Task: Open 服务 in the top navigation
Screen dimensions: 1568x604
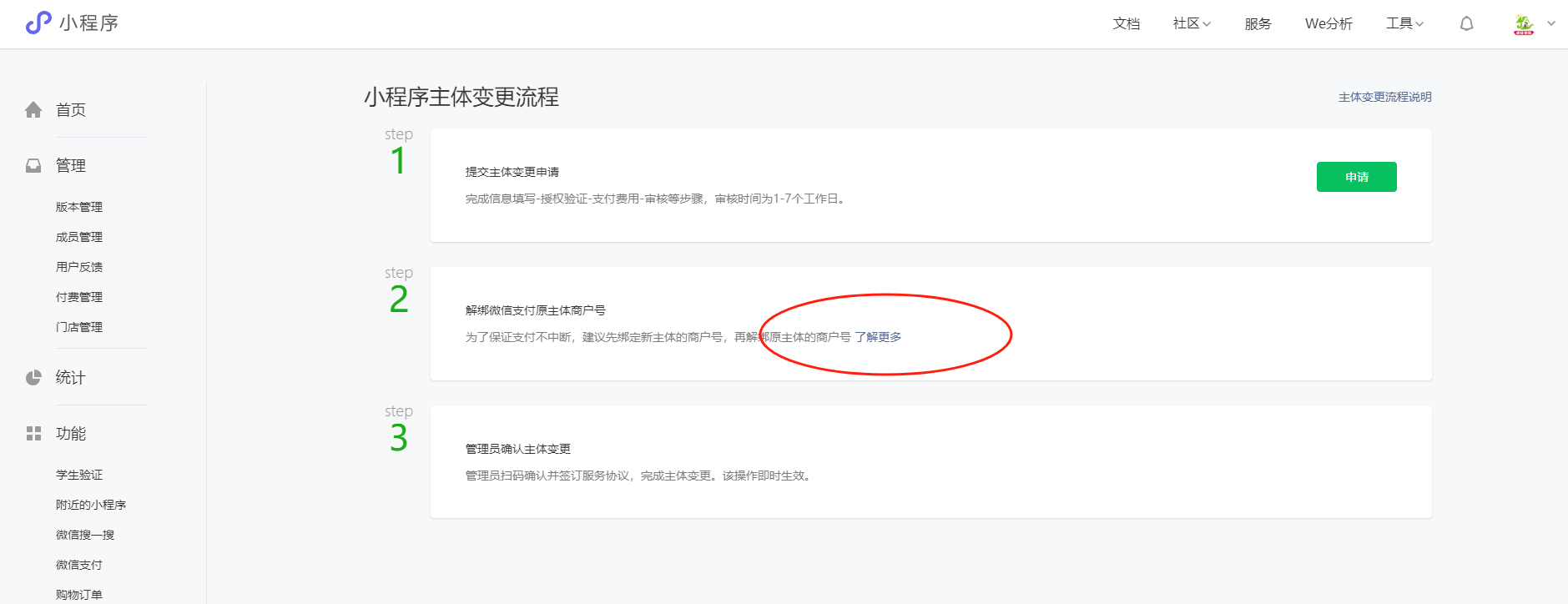Action: (1258, 23)
